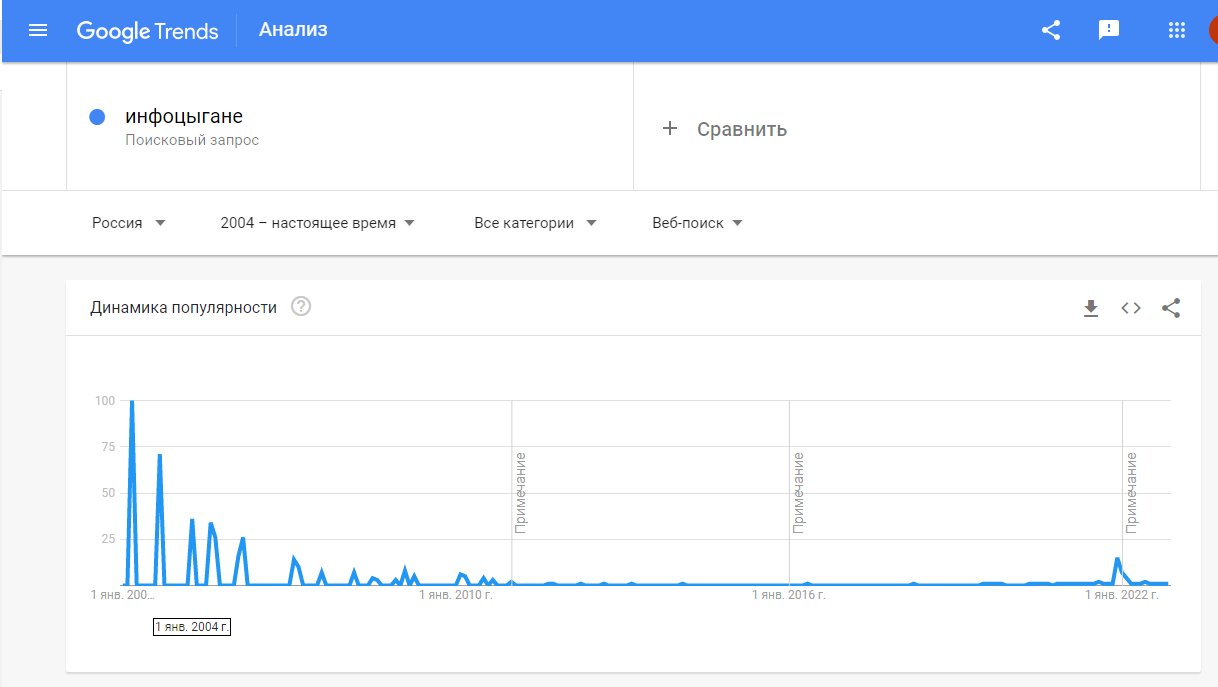
Task: Click the user account avatar
Action: coord(1209,30)
